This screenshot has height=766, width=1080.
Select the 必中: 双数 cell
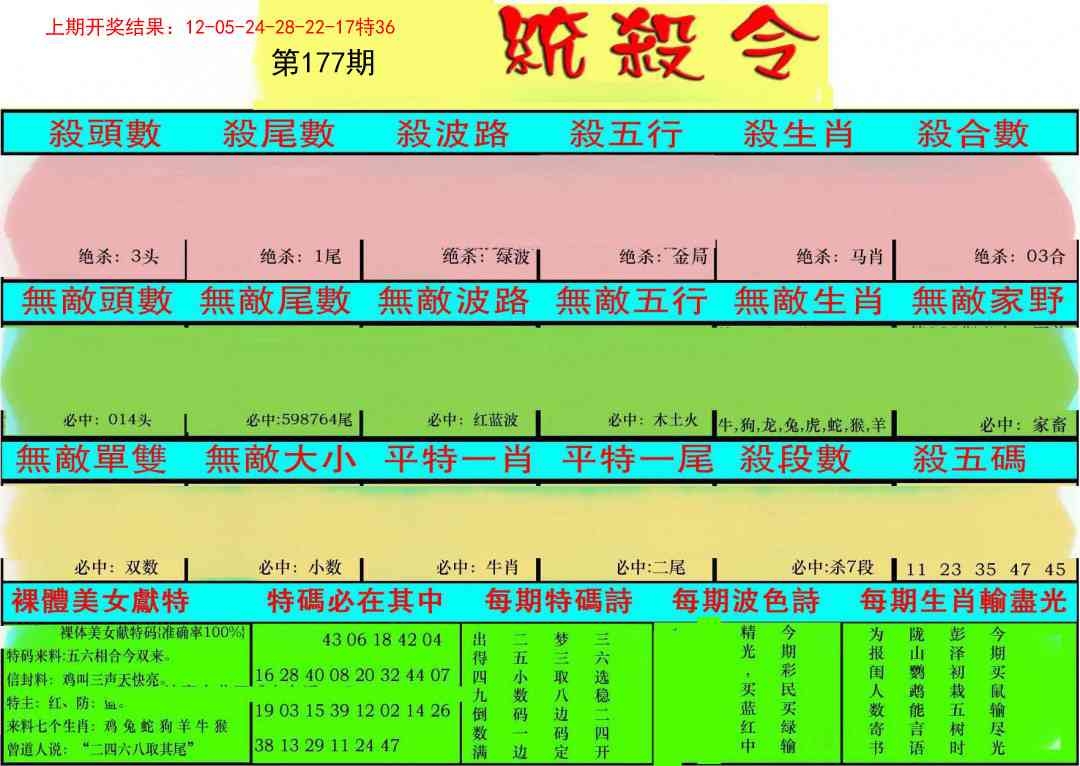tap(117, 568)
